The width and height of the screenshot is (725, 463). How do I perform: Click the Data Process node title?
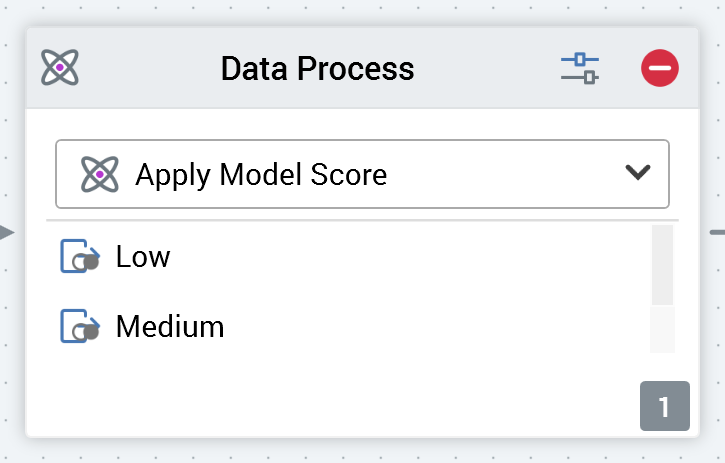click(x=317, y=68)
